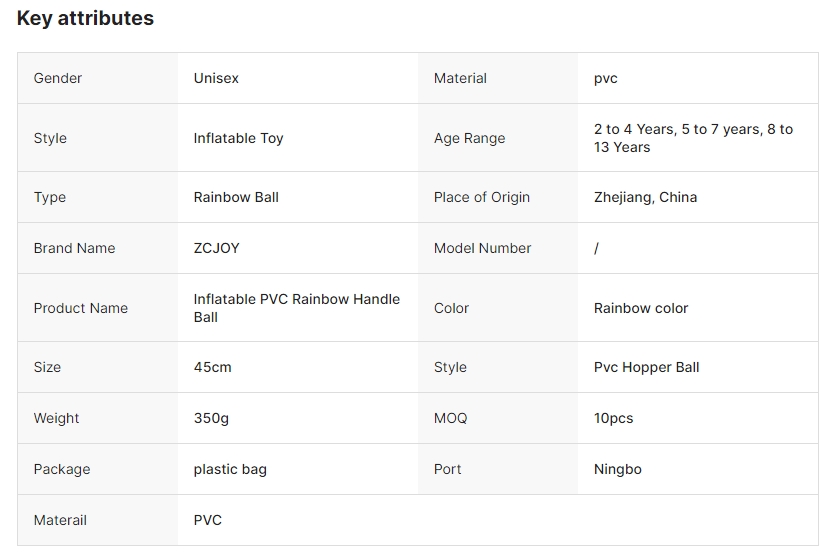The height and width of the screenshot is (558, 835).
Task: Click the "Rainbow Ball" type value
Action: [236, 197]
